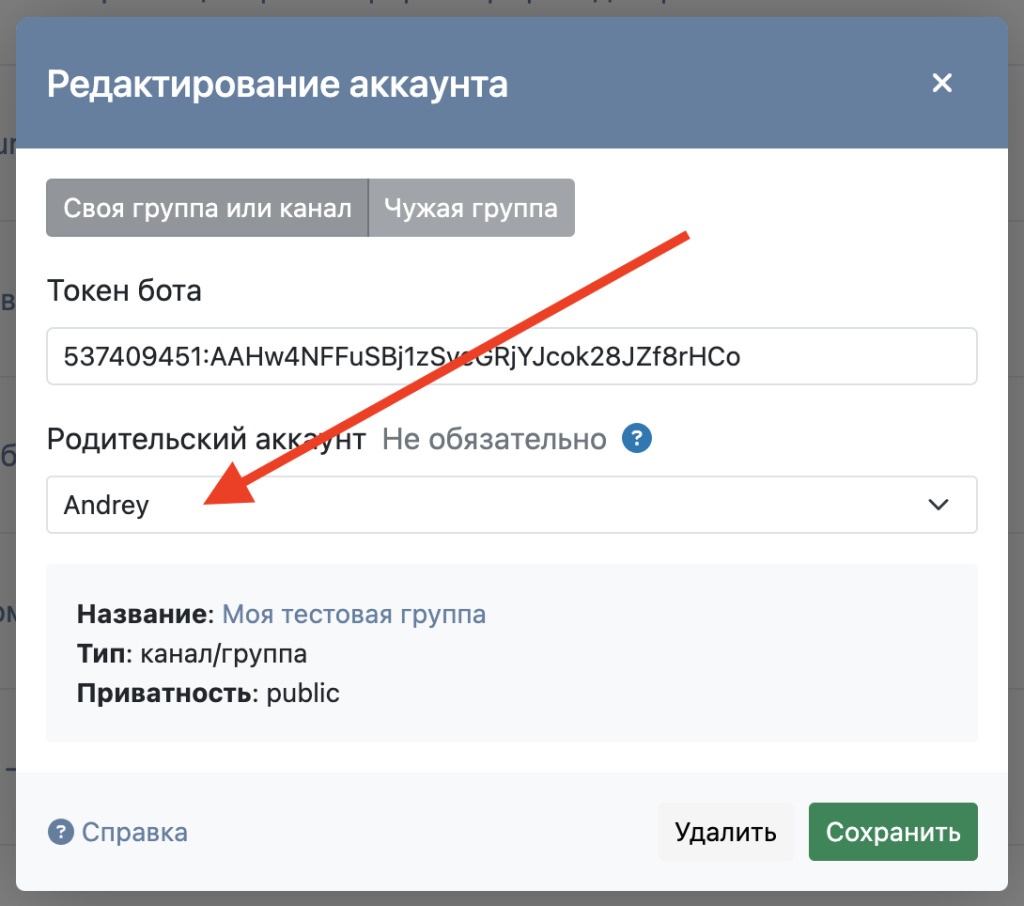Viewport: 1024px width, 906px height.
Task: Click the Тип: канал/группа info line
Action: pos(192,654)
